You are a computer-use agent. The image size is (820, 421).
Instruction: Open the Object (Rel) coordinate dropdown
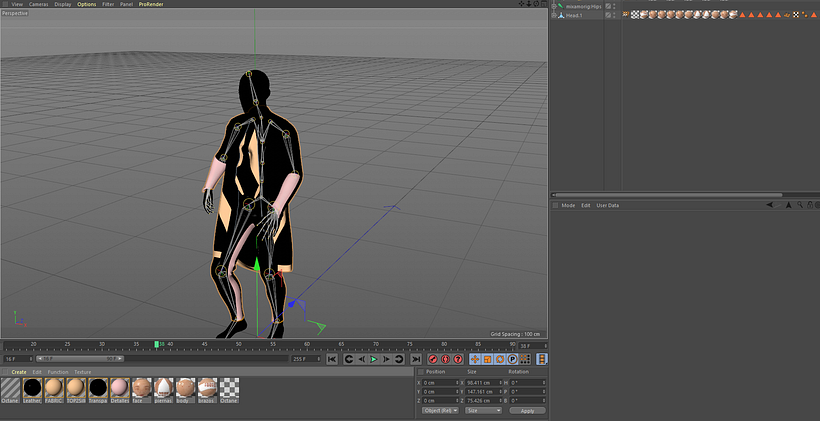point(440,411)
